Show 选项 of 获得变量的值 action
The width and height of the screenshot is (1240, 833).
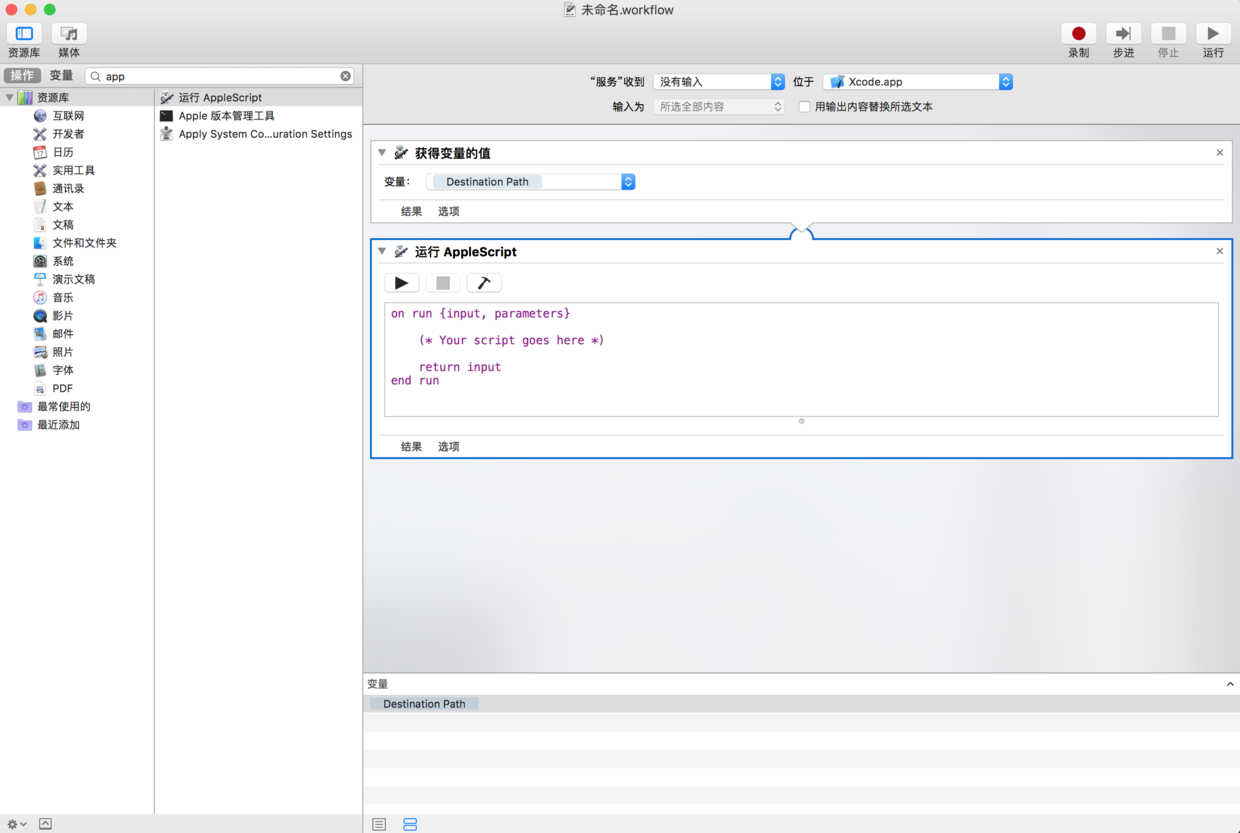tap(449, 211)
